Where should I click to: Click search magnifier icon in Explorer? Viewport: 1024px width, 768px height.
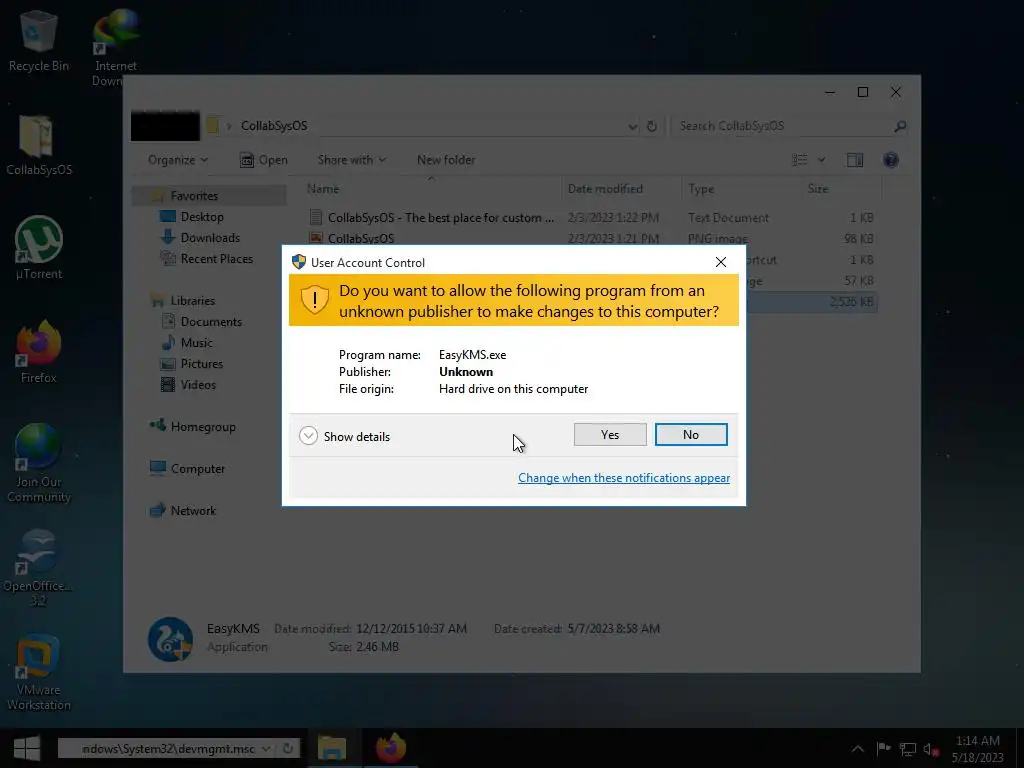click(x=900, y=126)
